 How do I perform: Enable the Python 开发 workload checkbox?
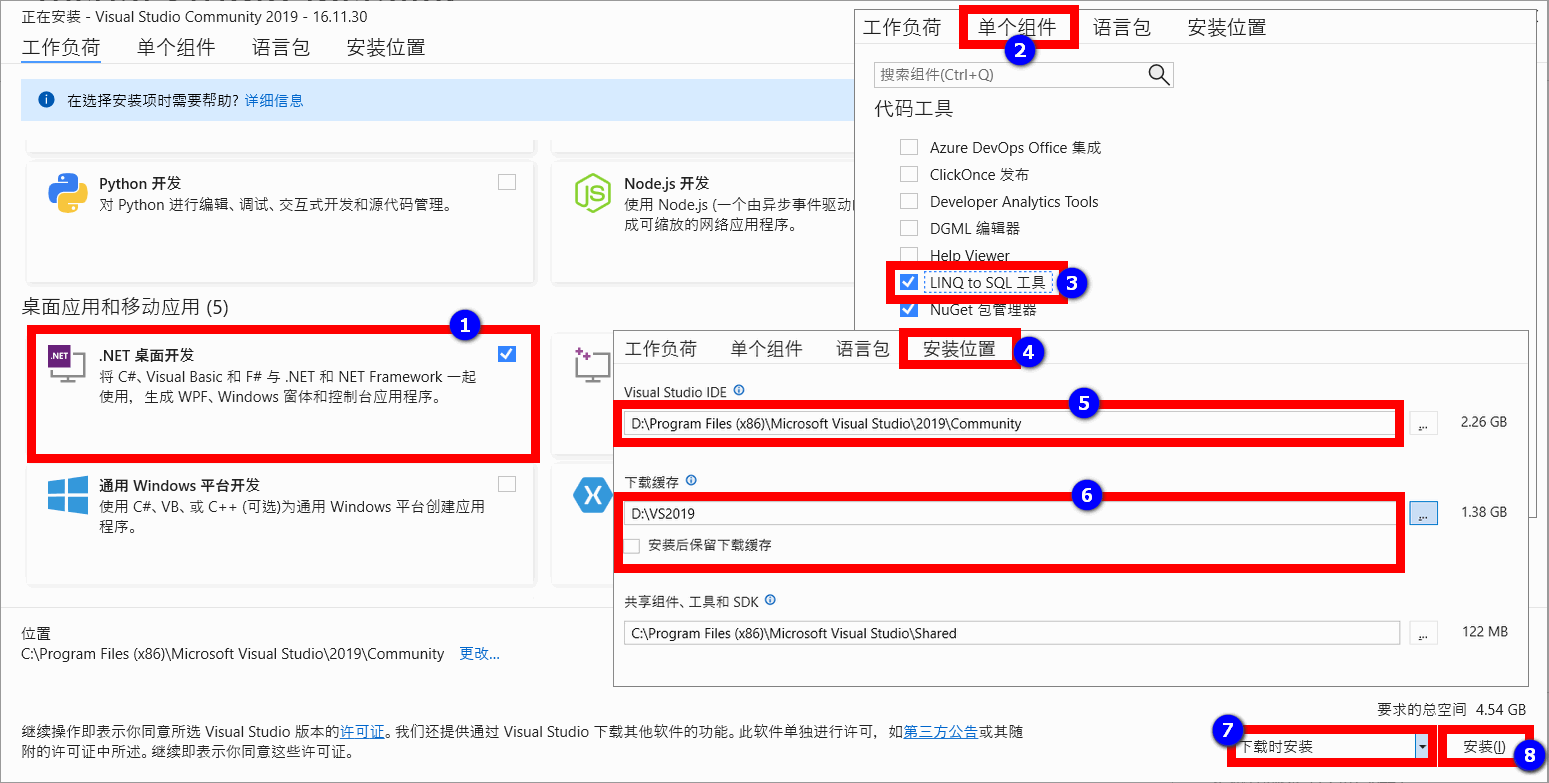[x=507, y=182]
